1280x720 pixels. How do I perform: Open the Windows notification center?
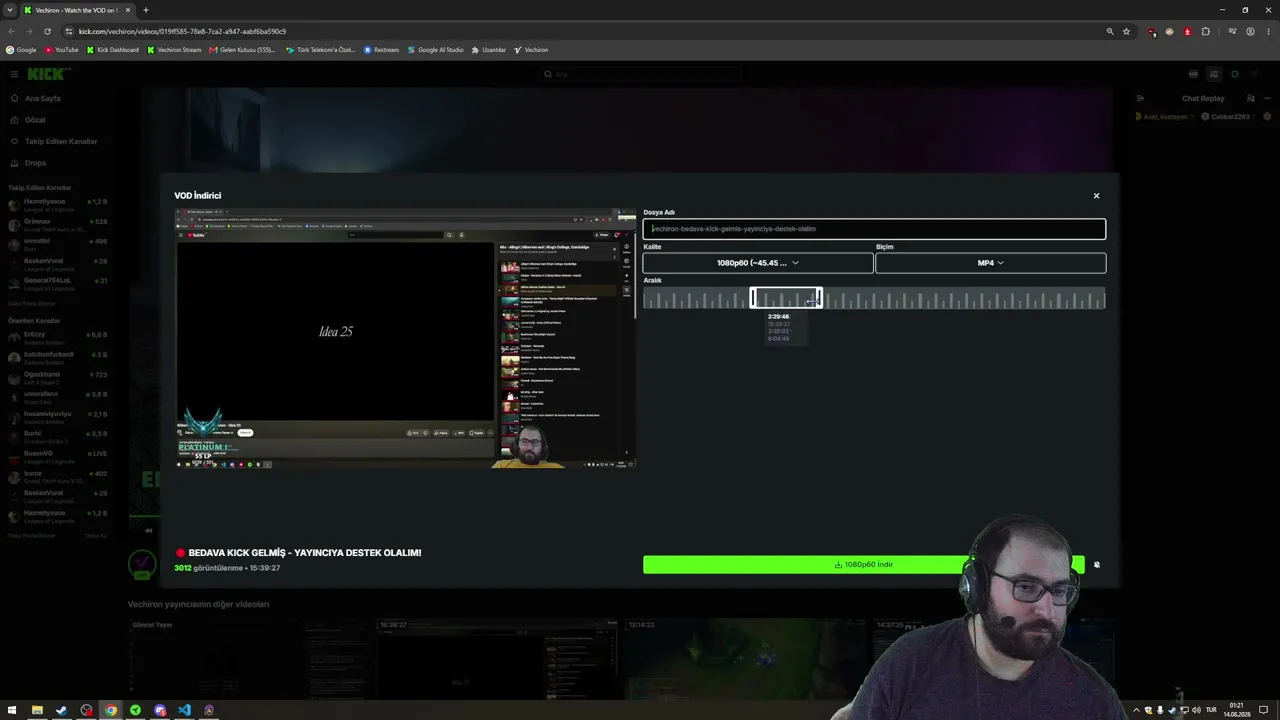click(1265, 710)
